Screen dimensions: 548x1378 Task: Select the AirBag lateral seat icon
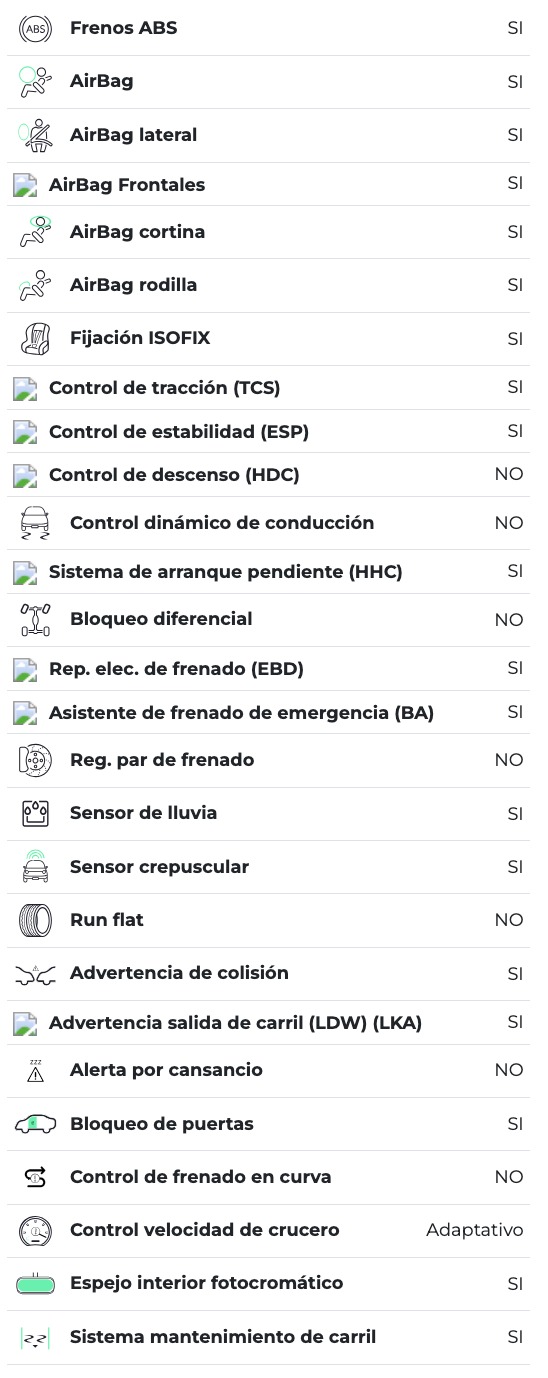coord(35,135)
